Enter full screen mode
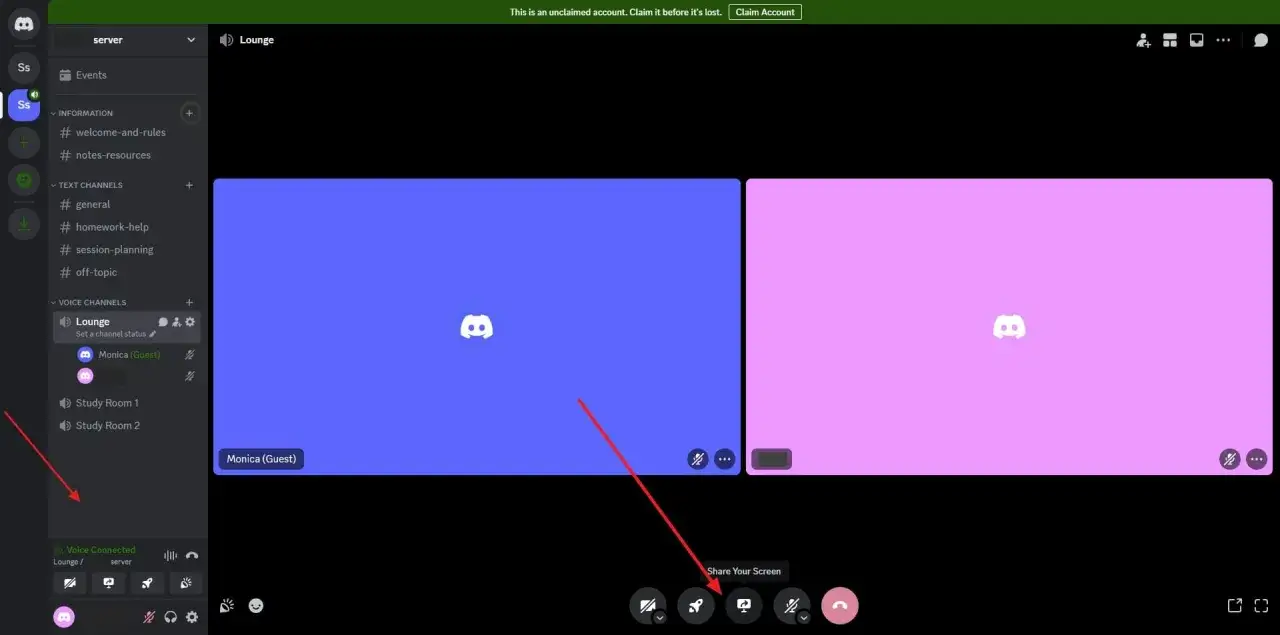This screenshot has width=1280, height=635. [x=1261, y=605]
